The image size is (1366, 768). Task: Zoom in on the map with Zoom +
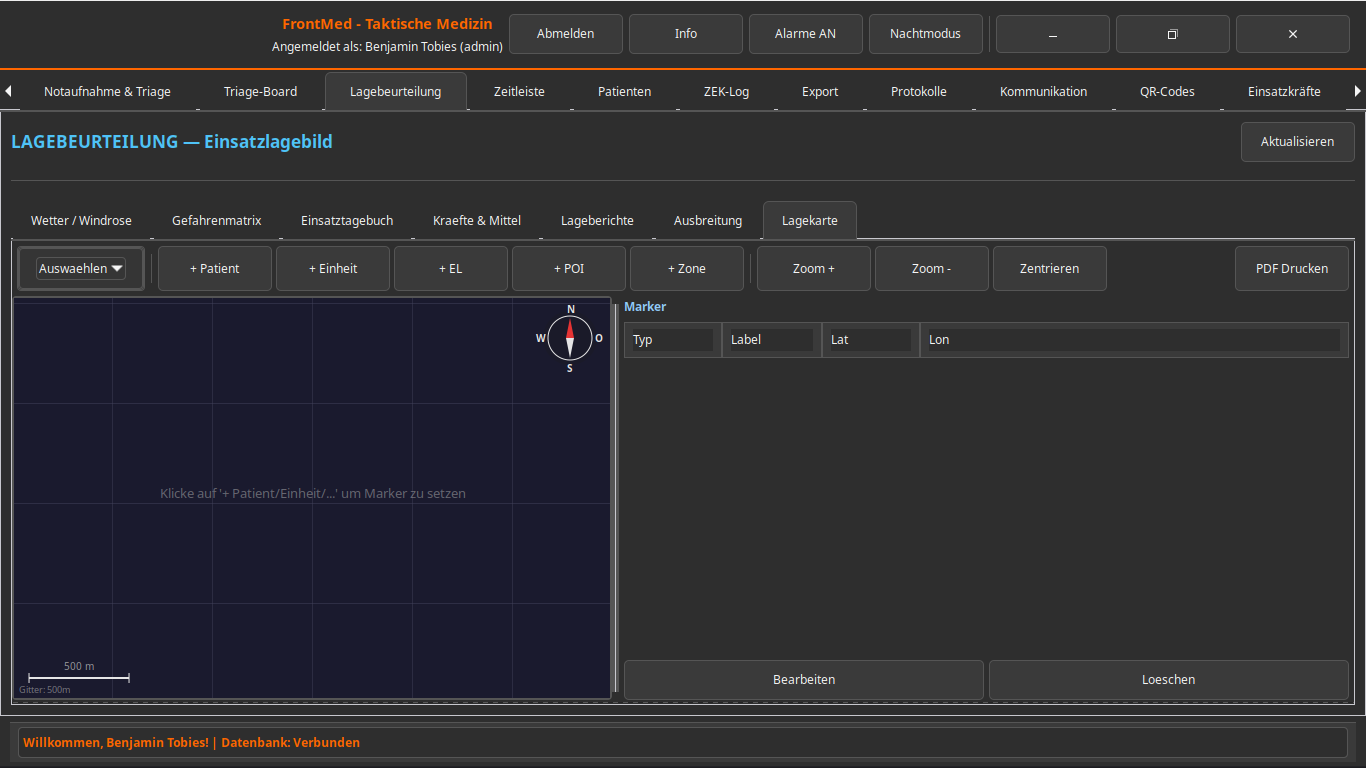pyautogui.click(x=813, y=268)
